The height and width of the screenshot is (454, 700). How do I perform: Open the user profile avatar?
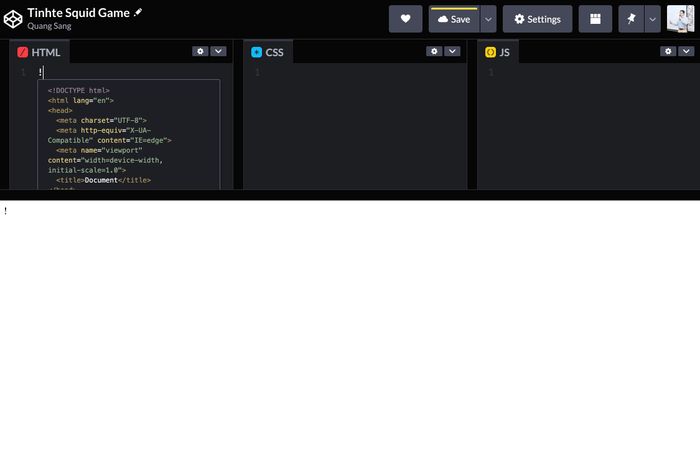[x=681, y=19]
